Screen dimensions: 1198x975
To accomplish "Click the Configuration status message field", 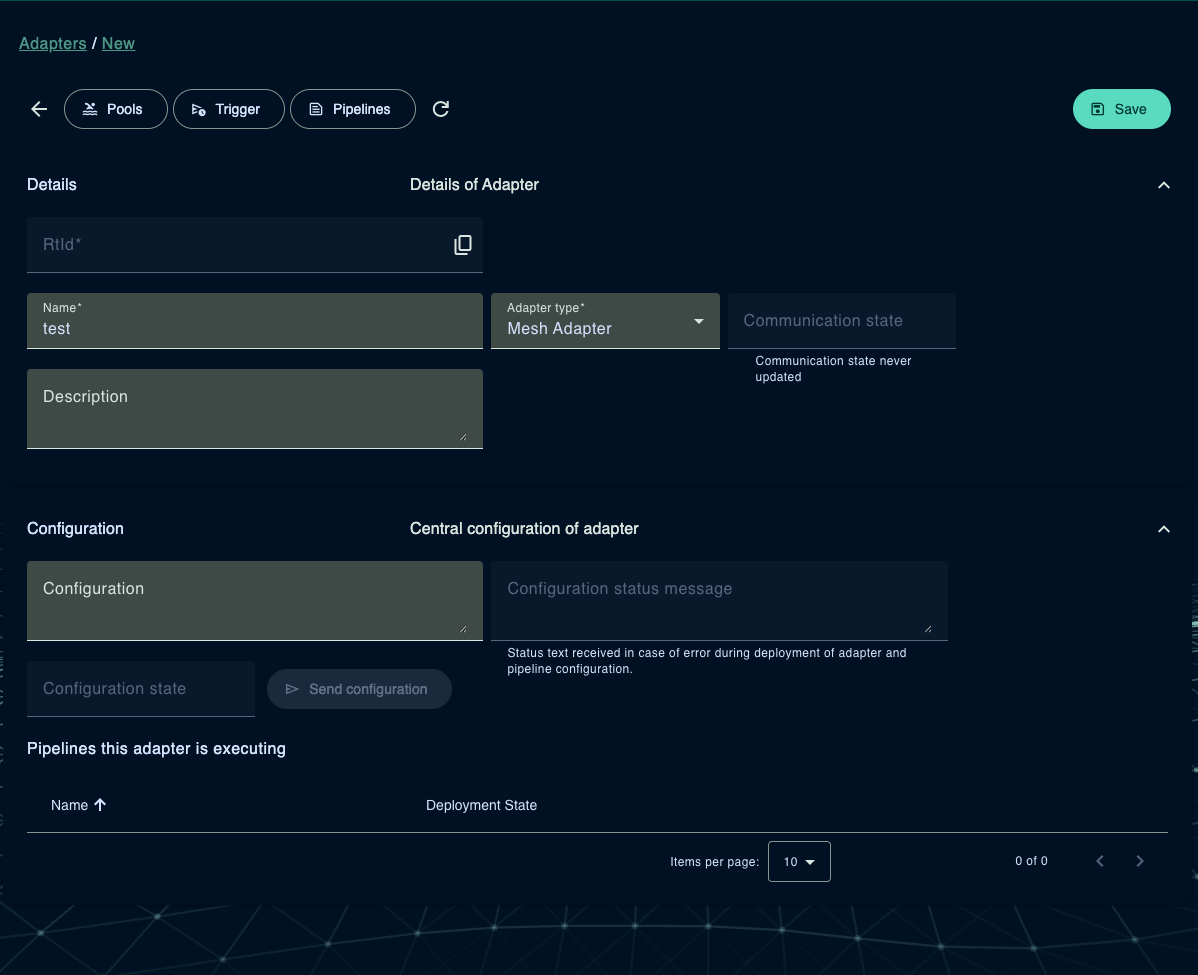I will [x=719, y=601].
